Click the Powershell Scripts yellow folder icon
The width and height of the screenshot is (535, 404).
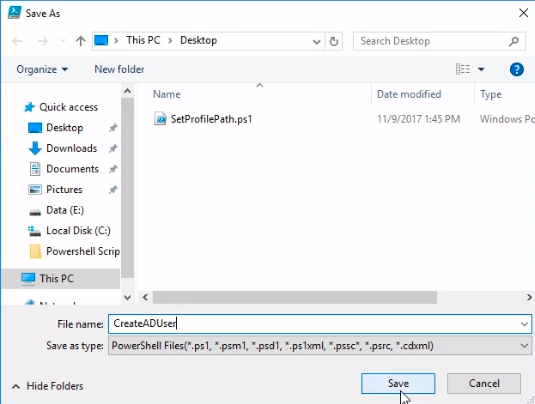coord(35,251)
